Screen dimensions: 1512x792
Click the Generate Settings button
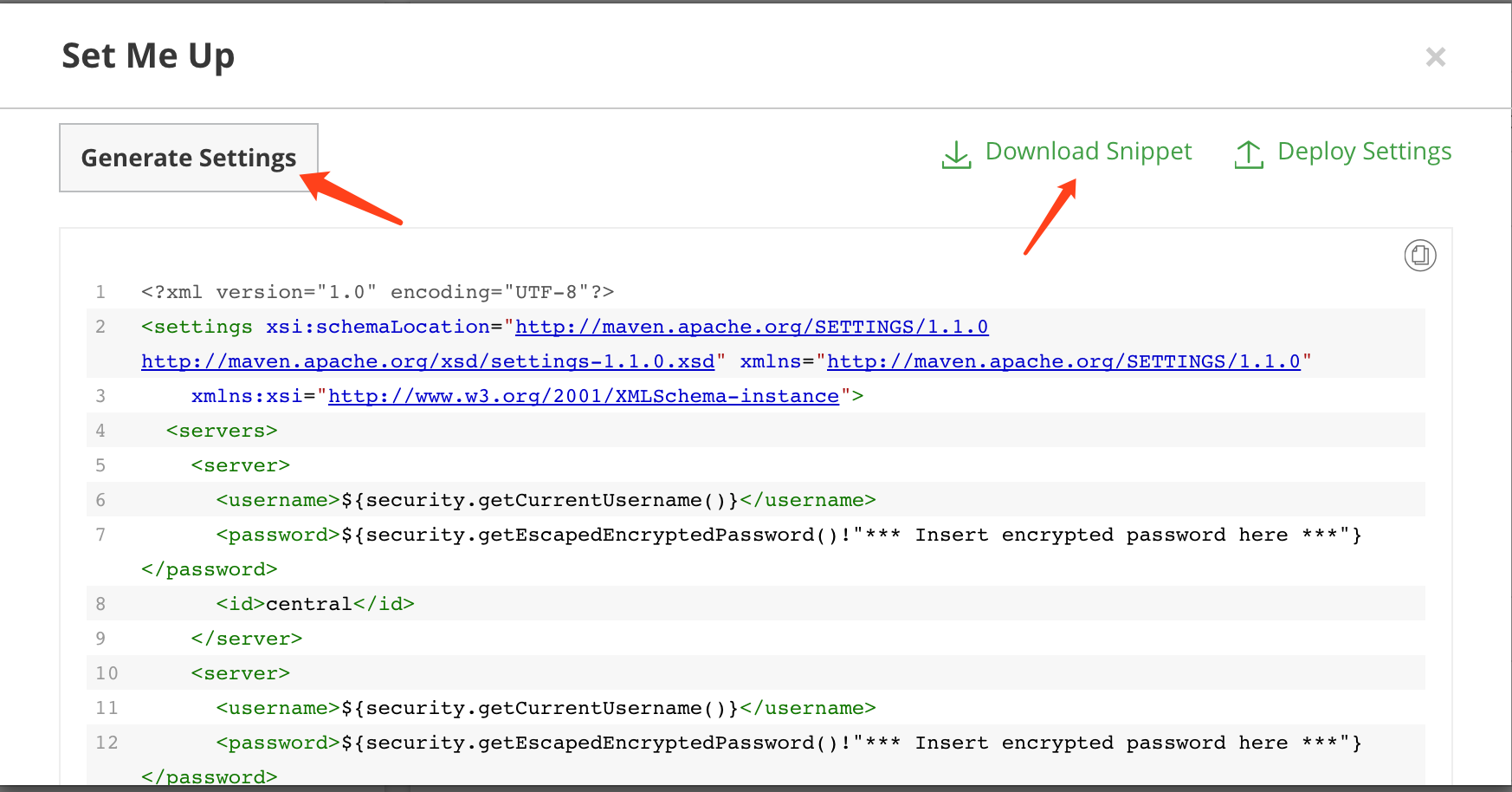coord(189,158)
